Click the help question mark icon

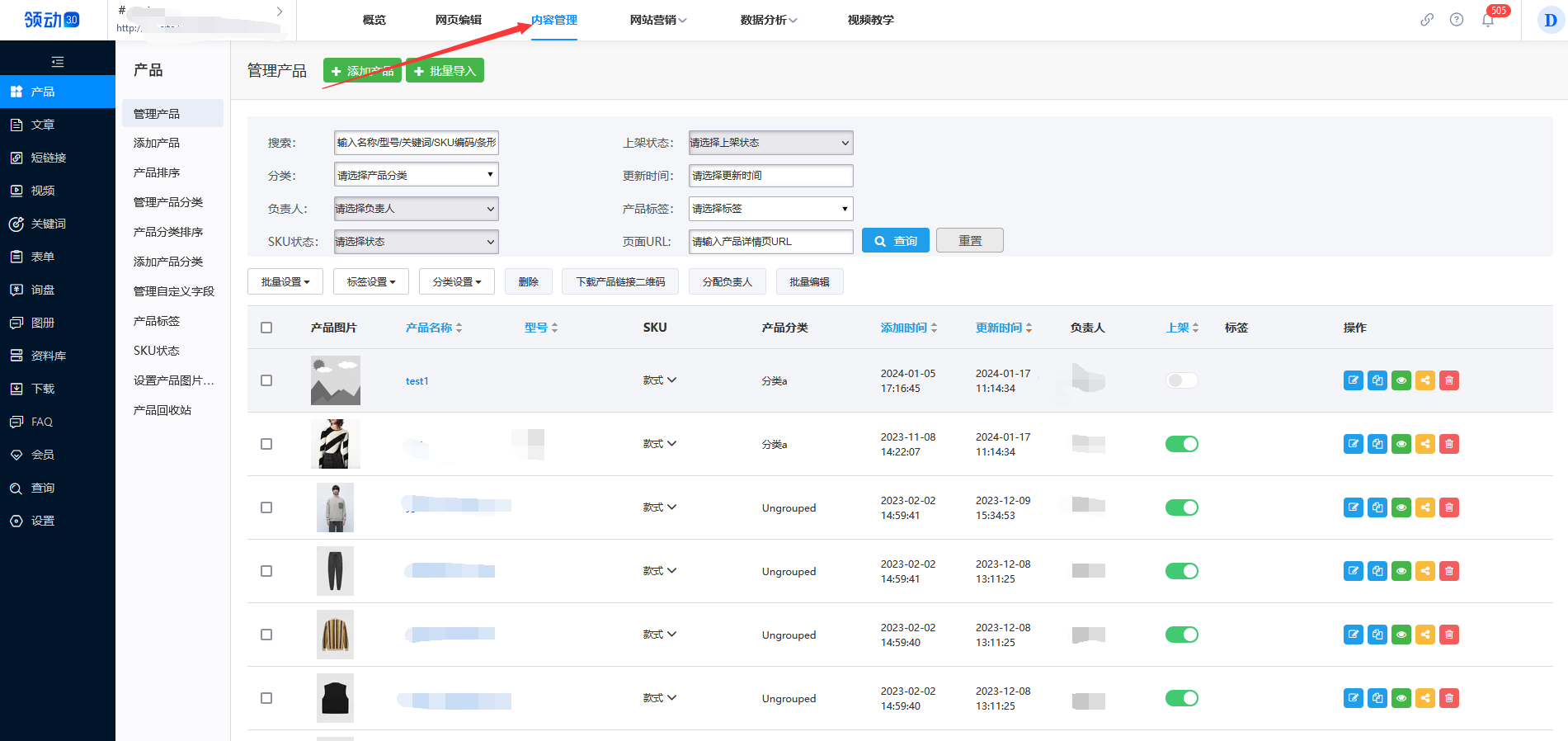click(1457, 20)
